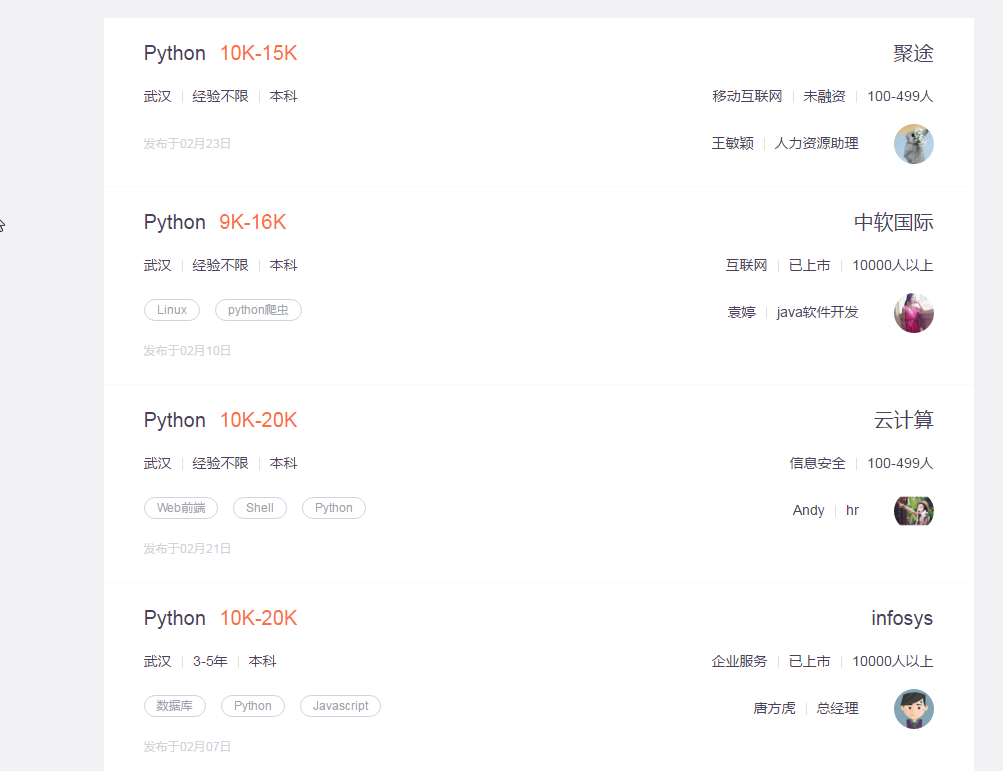Click recruiter name 王敏颖

click(733, 143)
